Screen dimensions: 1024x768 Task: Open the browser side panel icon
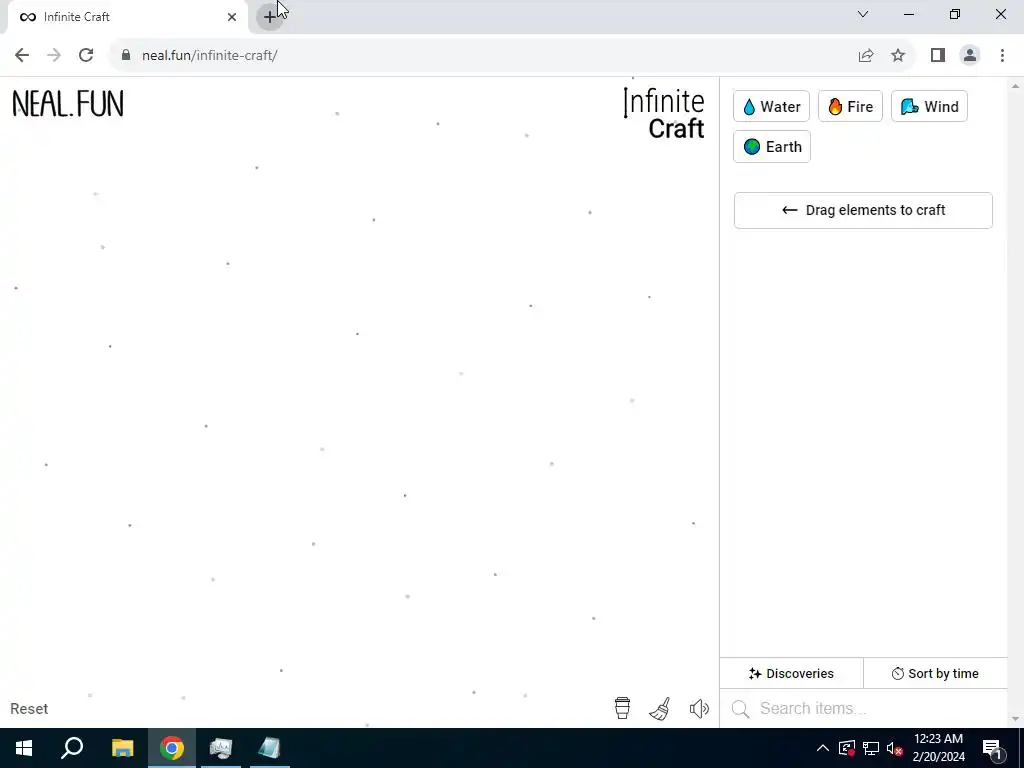pyautogui.click(x=938, y=56)
